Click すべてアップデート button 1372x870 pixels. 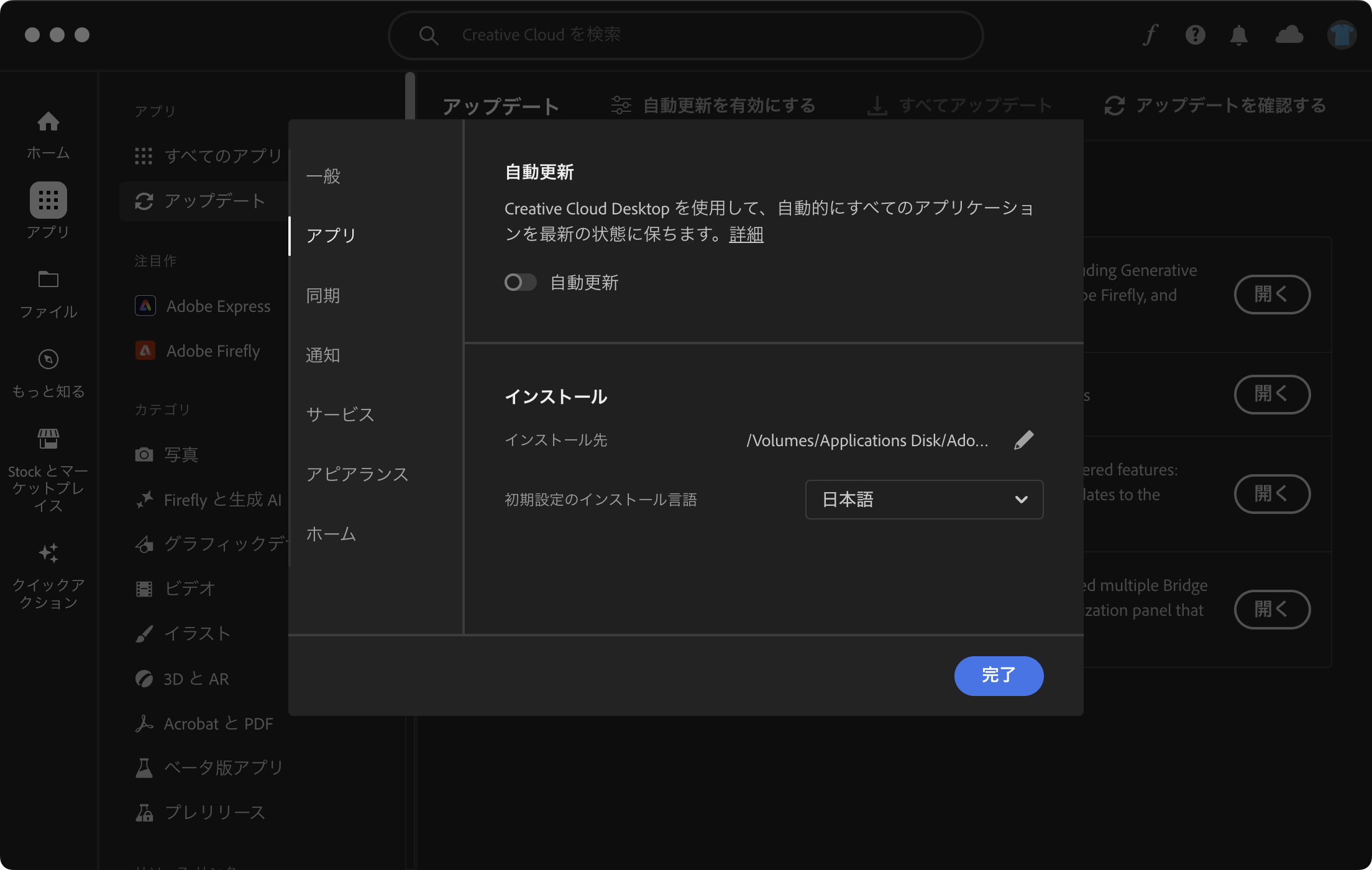pyautogui.click(x=959, y=106)
